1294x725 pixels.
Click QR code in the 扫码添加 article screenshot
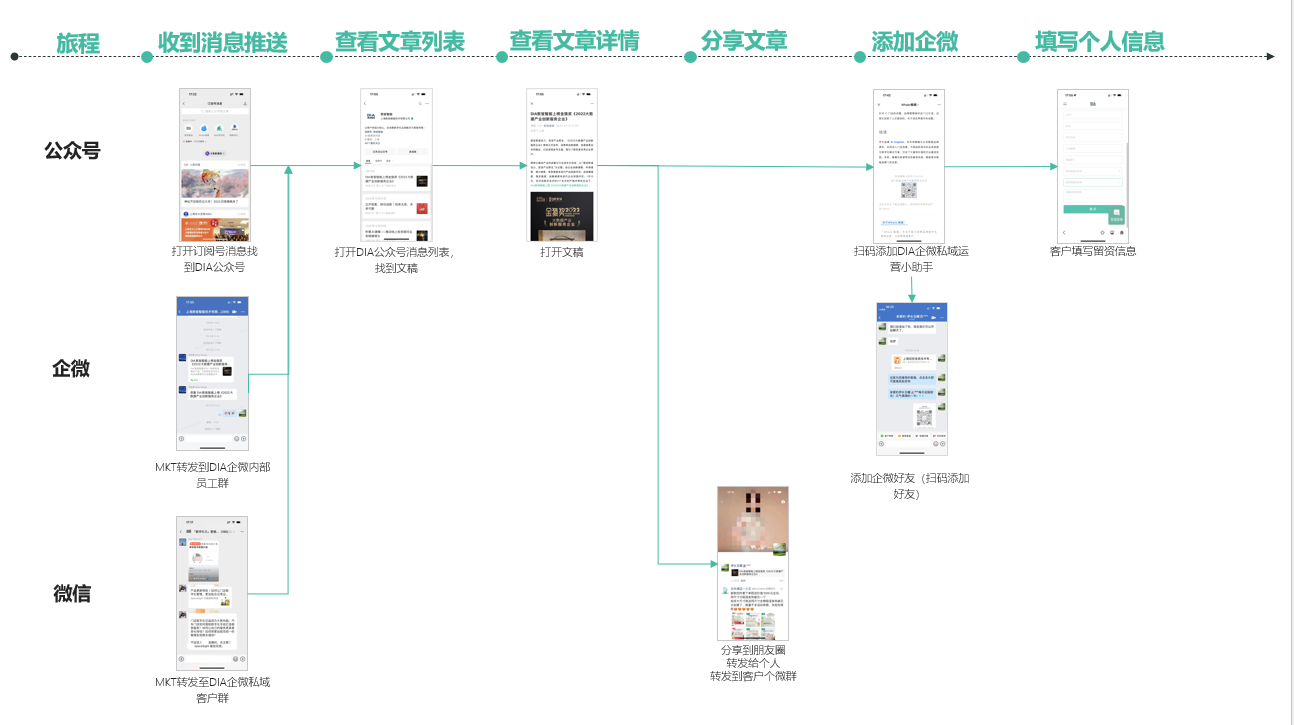coord(909,189)
